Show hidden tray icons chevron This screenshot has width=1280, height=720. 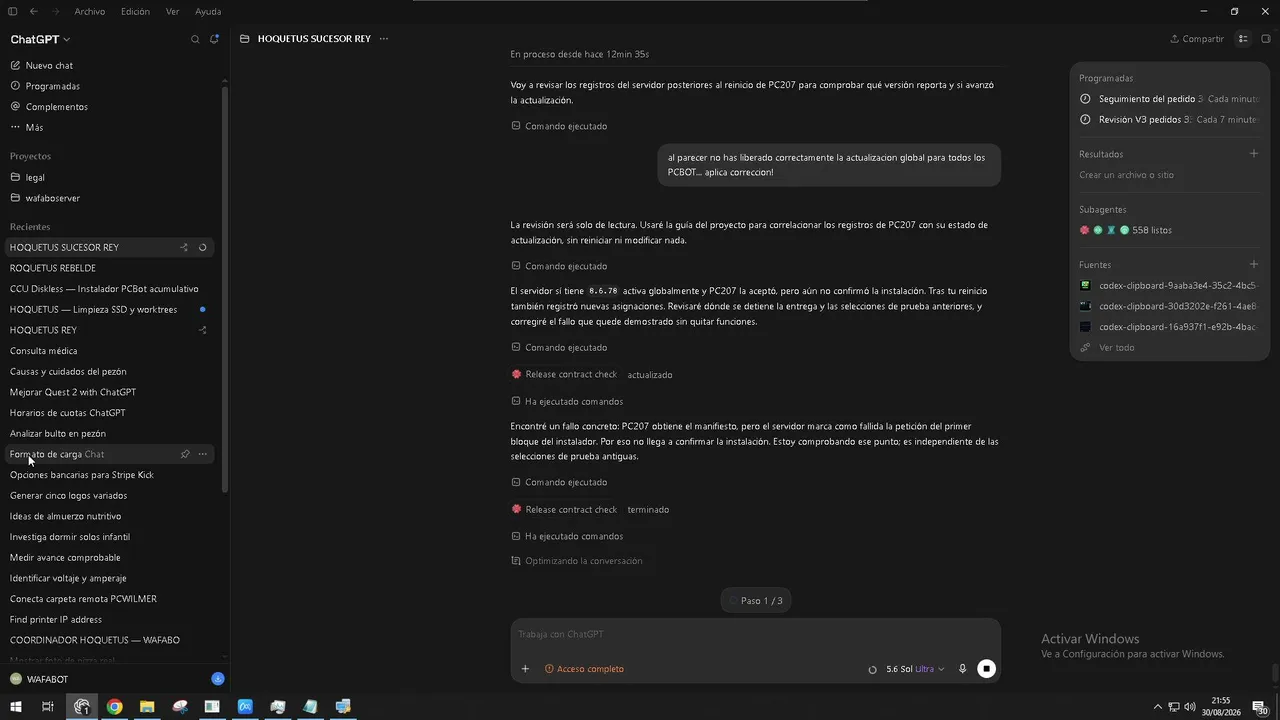[1158, 707]
